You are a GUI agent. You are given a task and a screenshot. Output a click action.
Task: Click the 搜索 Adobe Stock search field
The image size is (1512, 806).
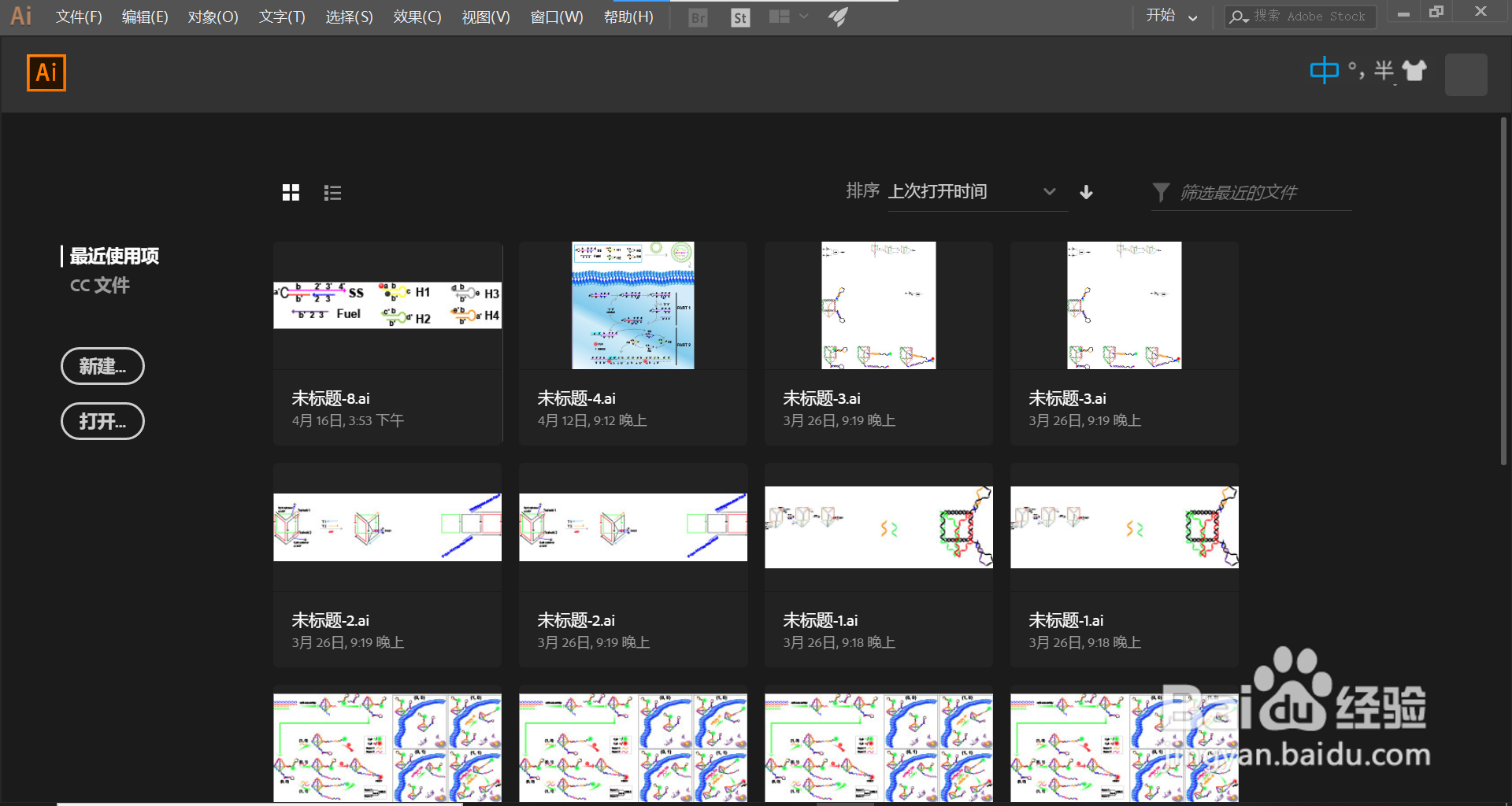point(1300,17)
